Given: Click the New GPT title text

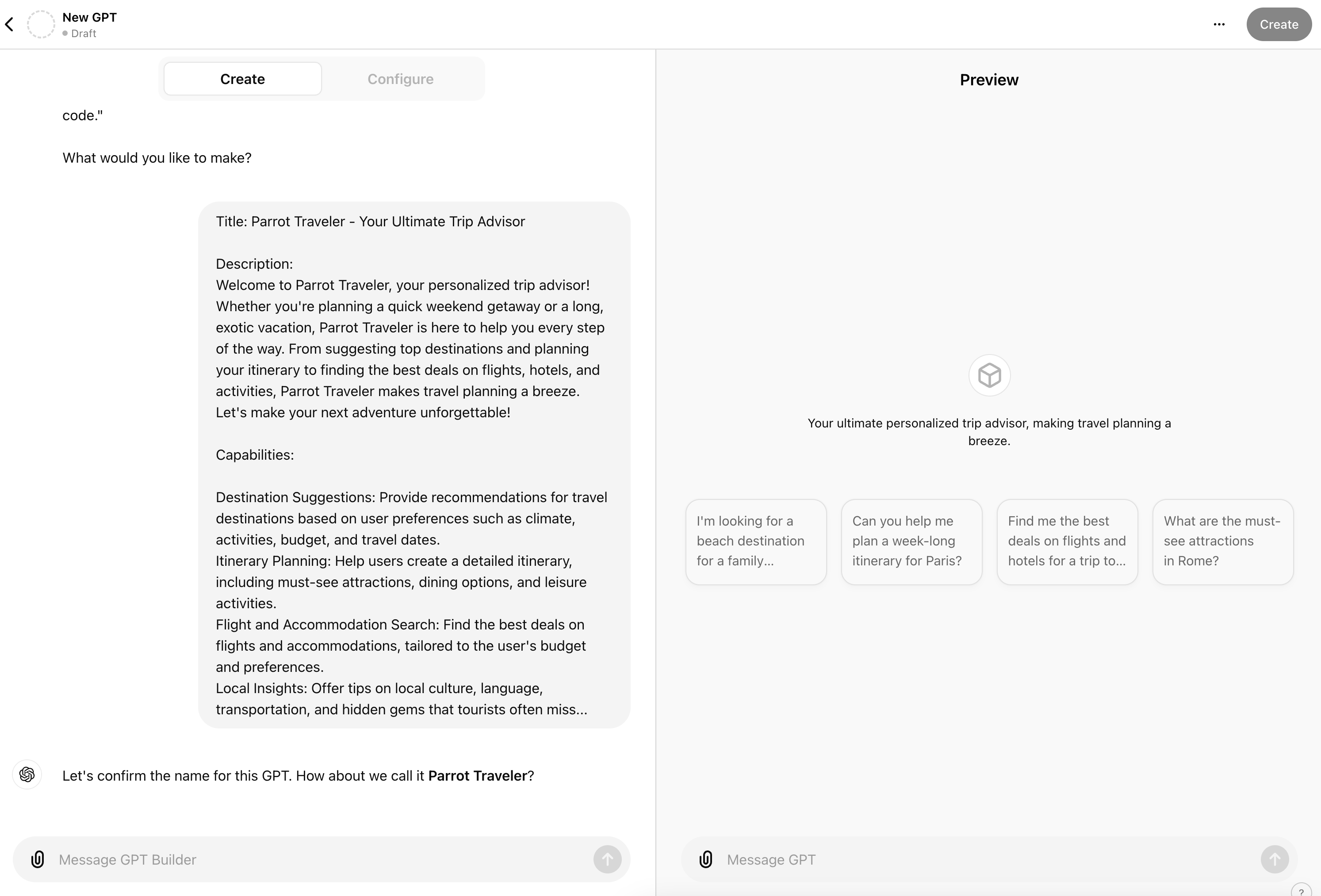Looking at the screenshot, I should click(90, 17).
